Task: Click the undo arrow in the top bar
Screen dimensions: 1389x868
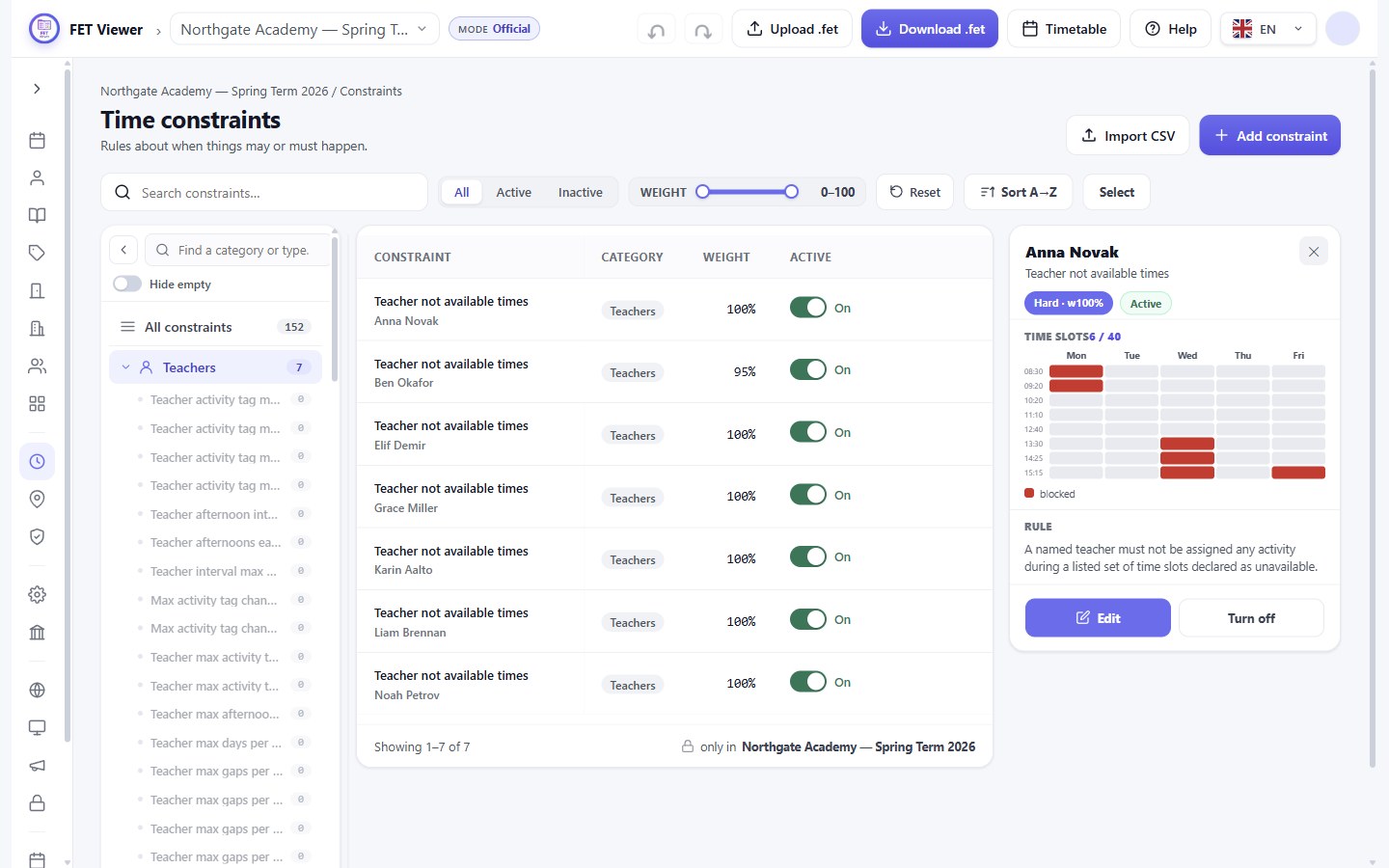Action: [x=656, y=30]
